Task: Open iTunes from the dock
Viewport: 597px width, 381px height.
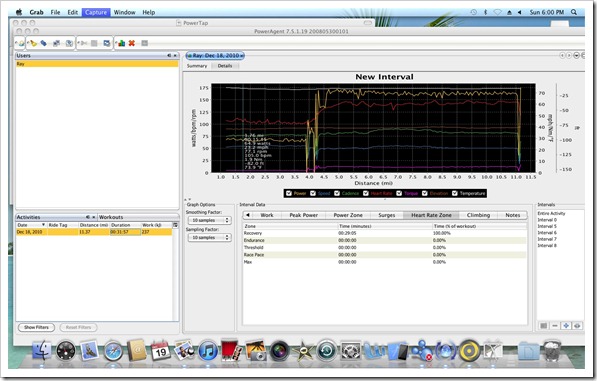Action: tap(208, 351)
